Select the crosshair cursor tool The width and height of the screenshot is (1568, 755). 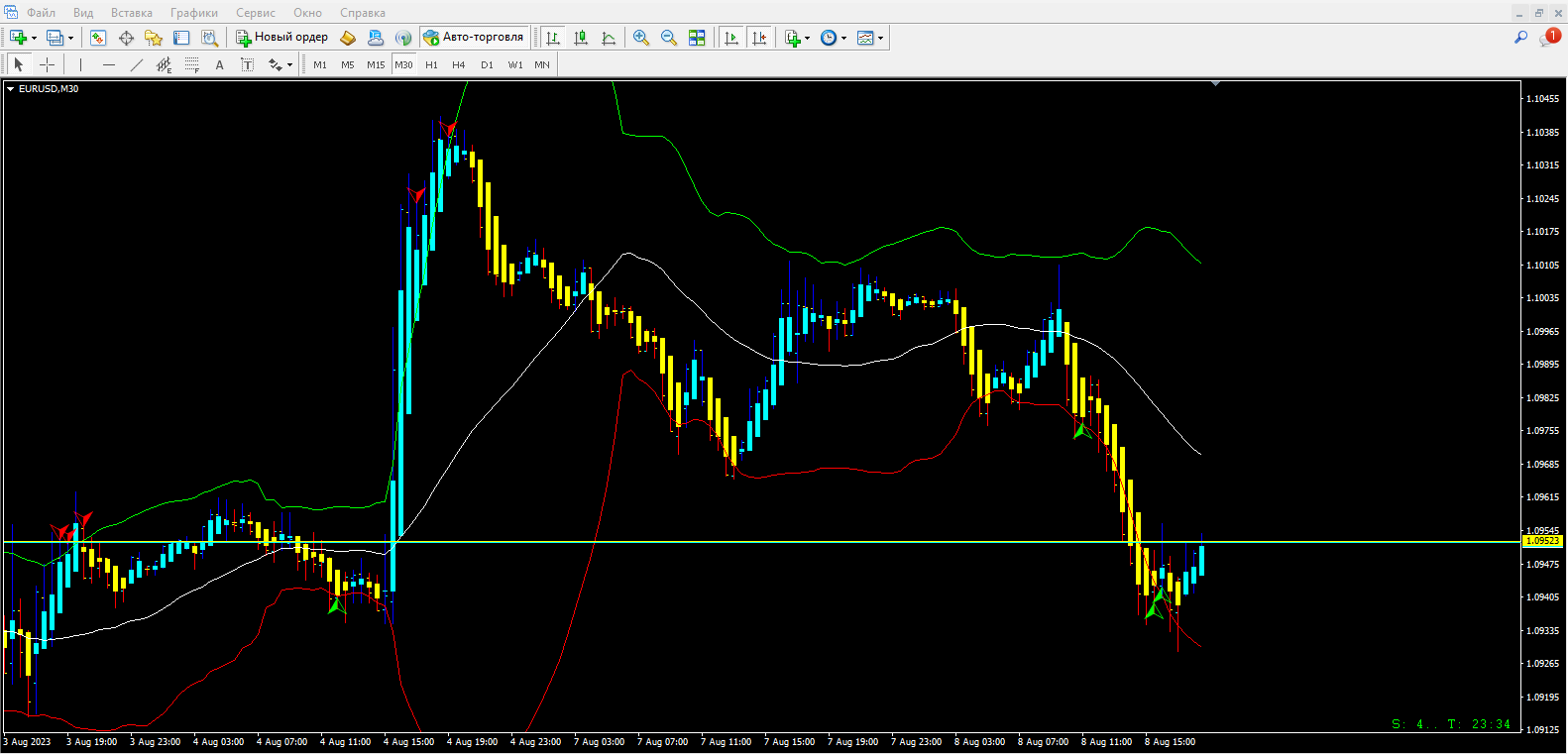point(47,64)
